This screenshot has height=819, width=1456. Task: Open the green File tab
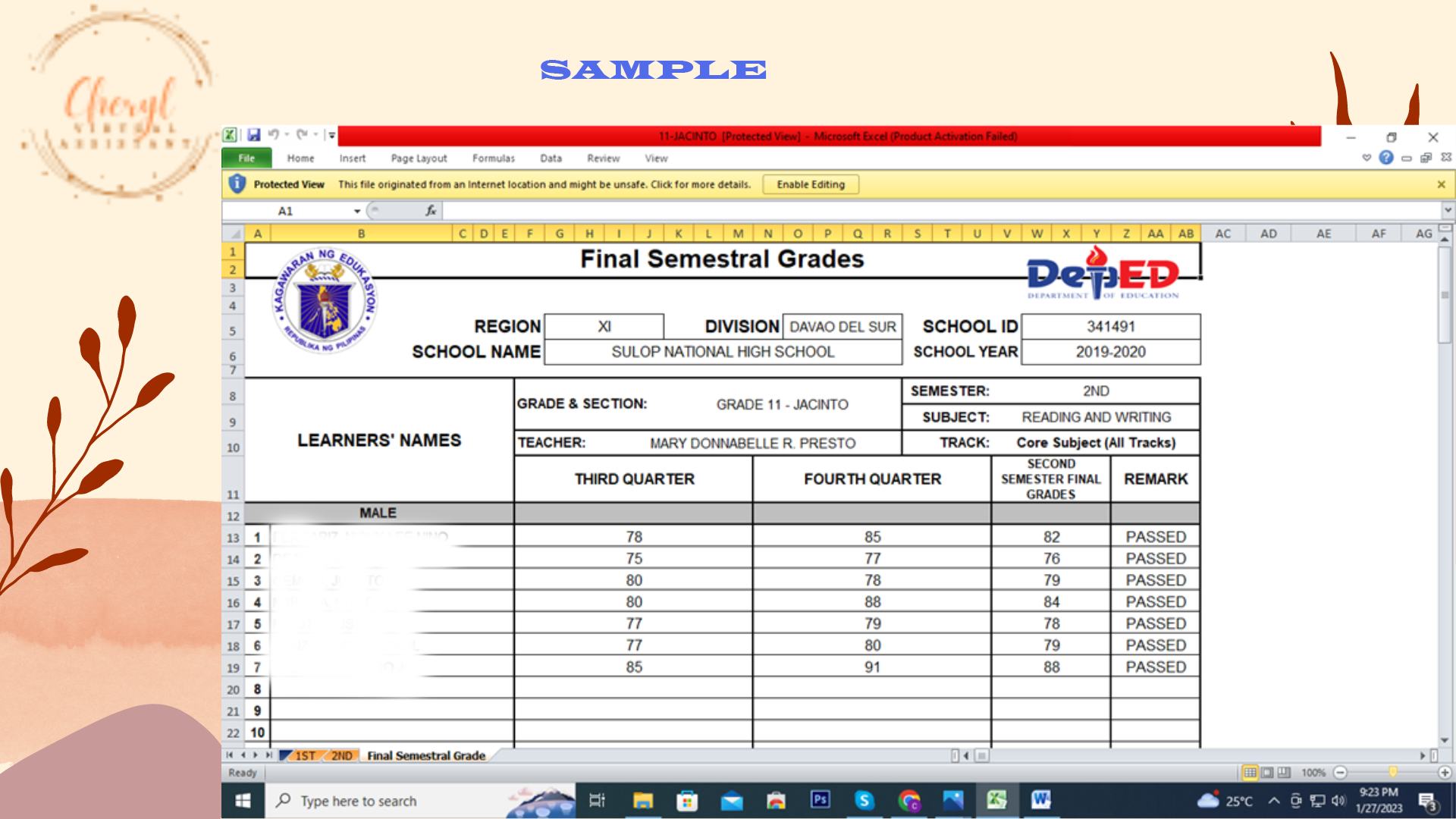[x=246, y=158]
